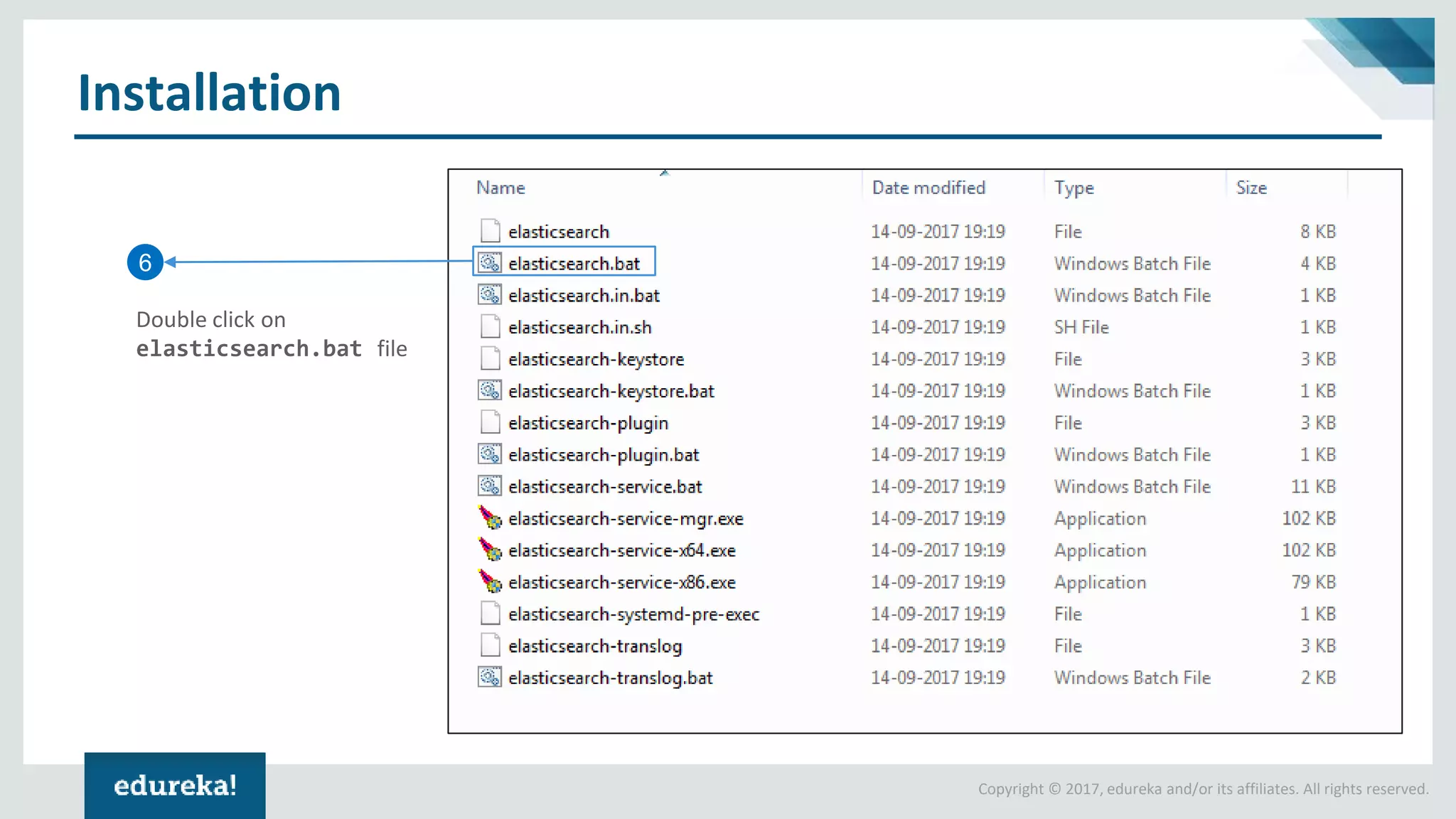The image size is (1456, 819).
Task: Sort files by the Name column header
Action: [x=500, y=188]
